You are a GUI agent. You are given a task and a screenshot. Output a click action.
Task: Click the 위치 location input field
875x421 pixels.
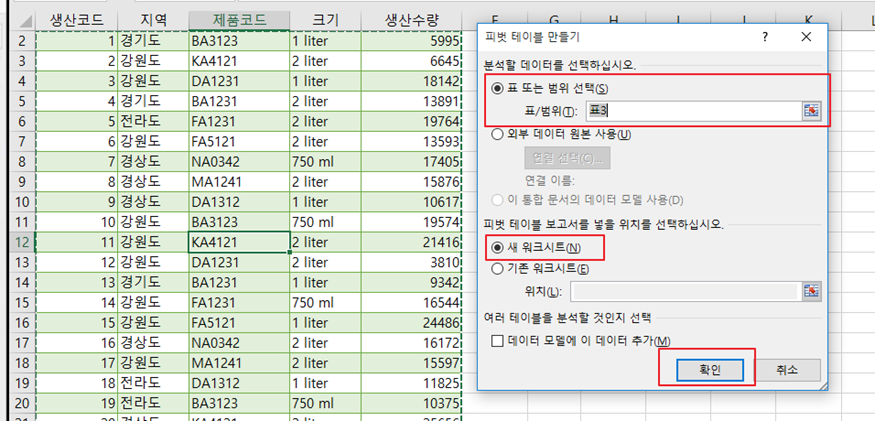(685, 291)
